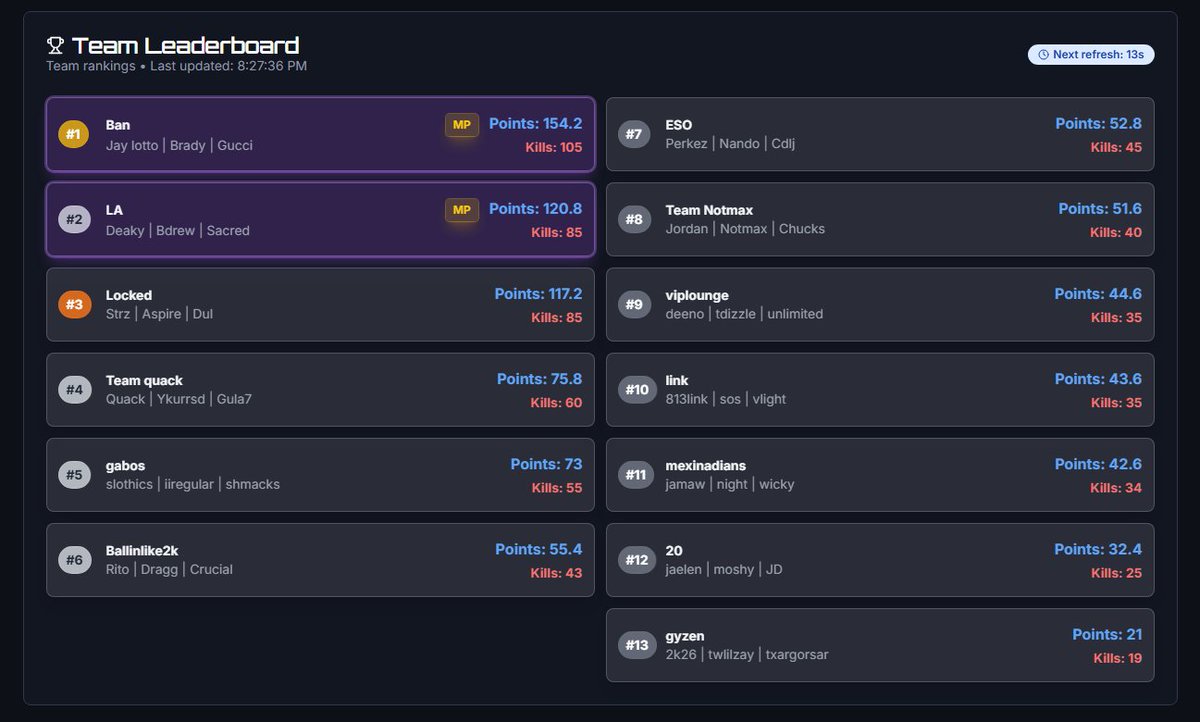Click Kills: 105 value

(554, 147)
